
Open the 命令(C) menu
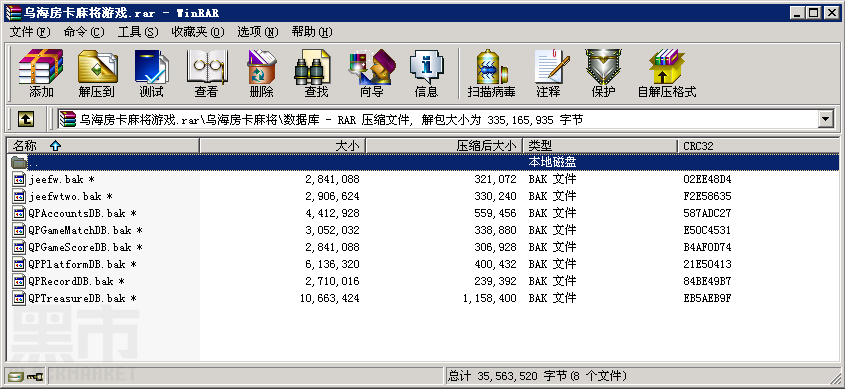click(84, 32)
